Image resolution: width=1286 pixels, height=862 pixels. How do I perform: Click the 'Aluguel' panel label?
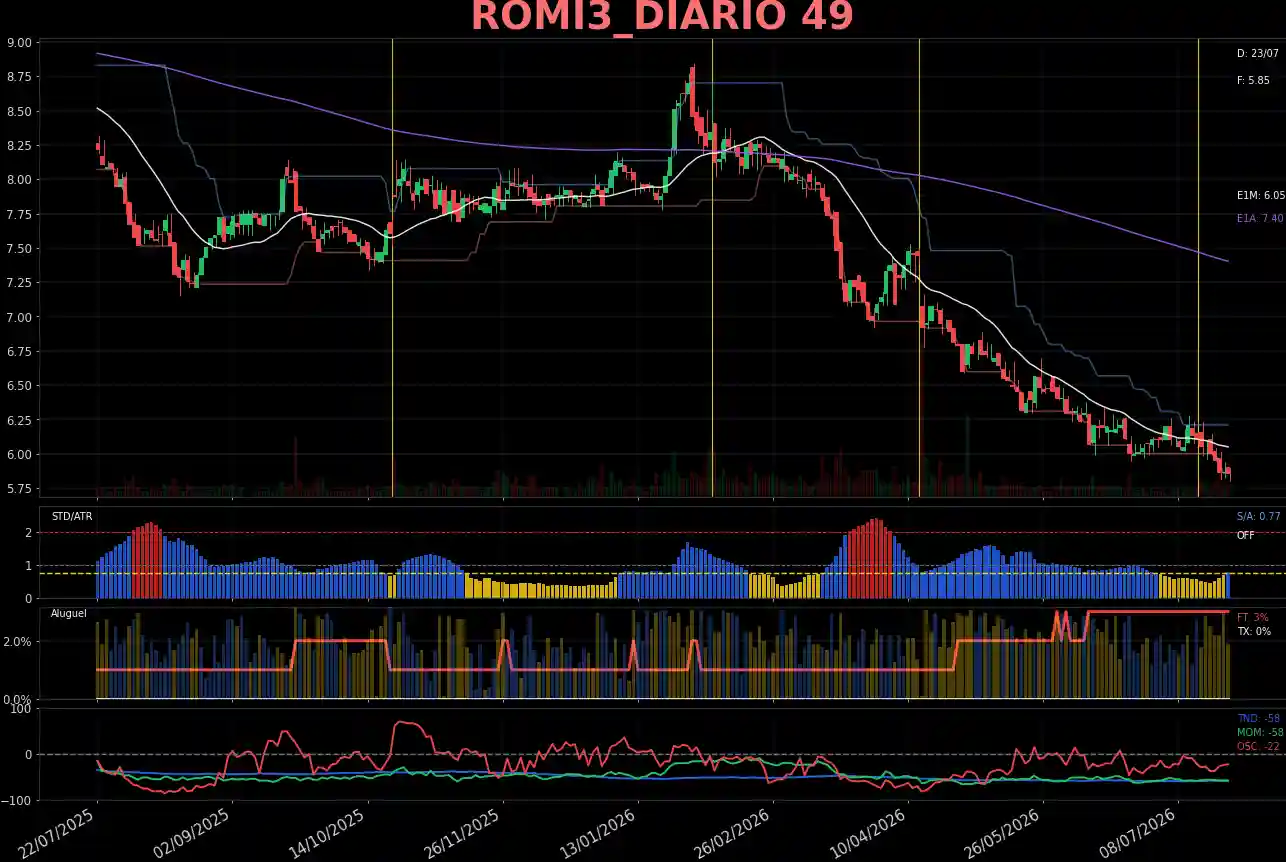[69, 613]
